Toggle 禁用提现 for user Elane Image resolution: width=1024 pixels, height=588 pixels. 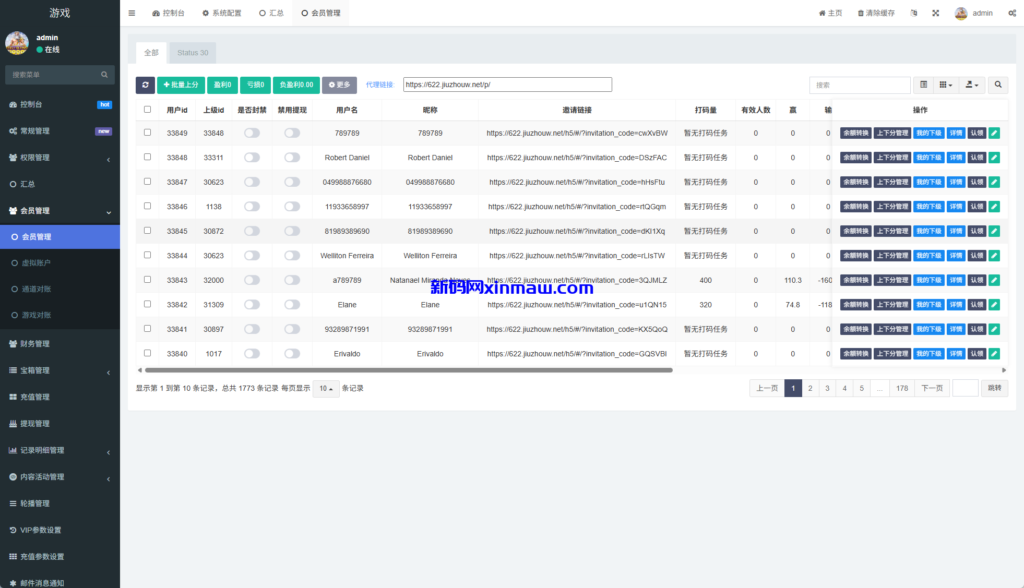pyautogui.click(x=291, y=303)
